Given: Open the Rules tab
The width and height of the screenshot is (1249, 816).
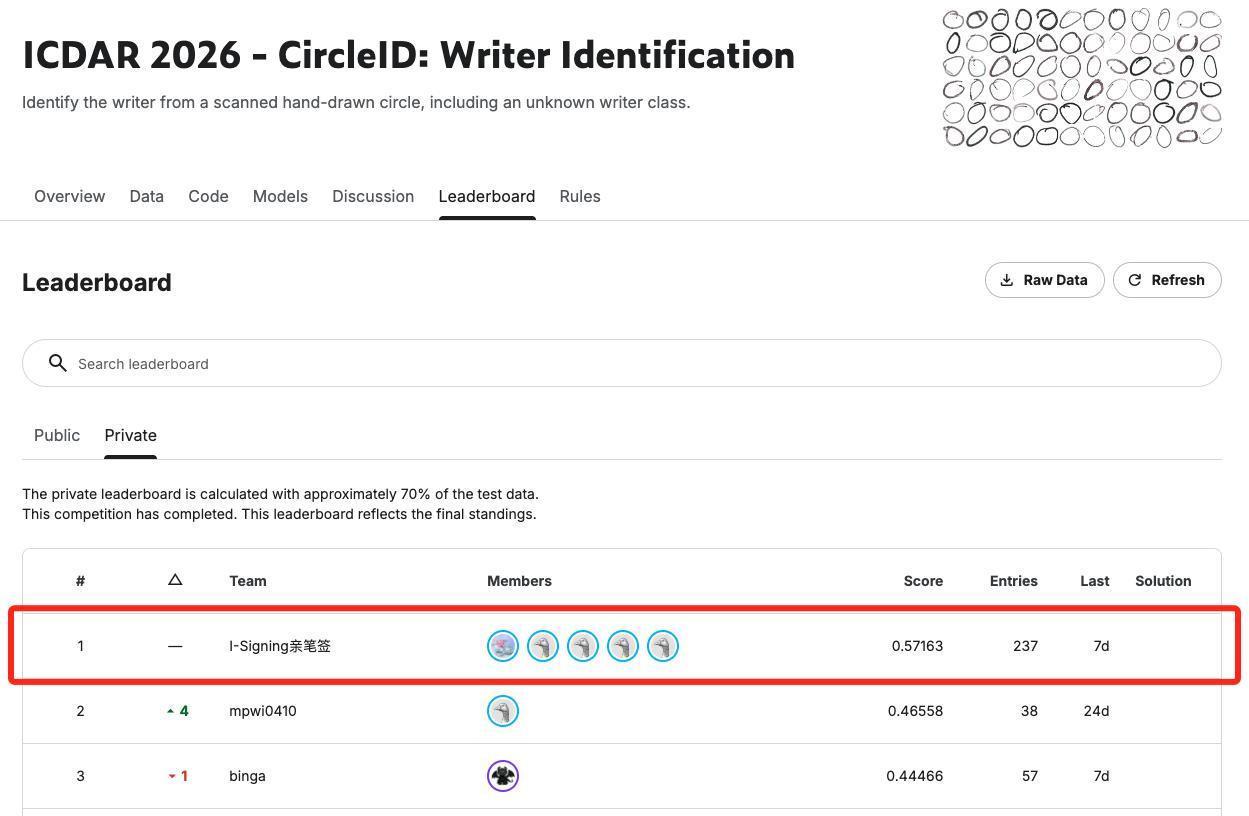Looking at the screenshot, I should [580, 196].
